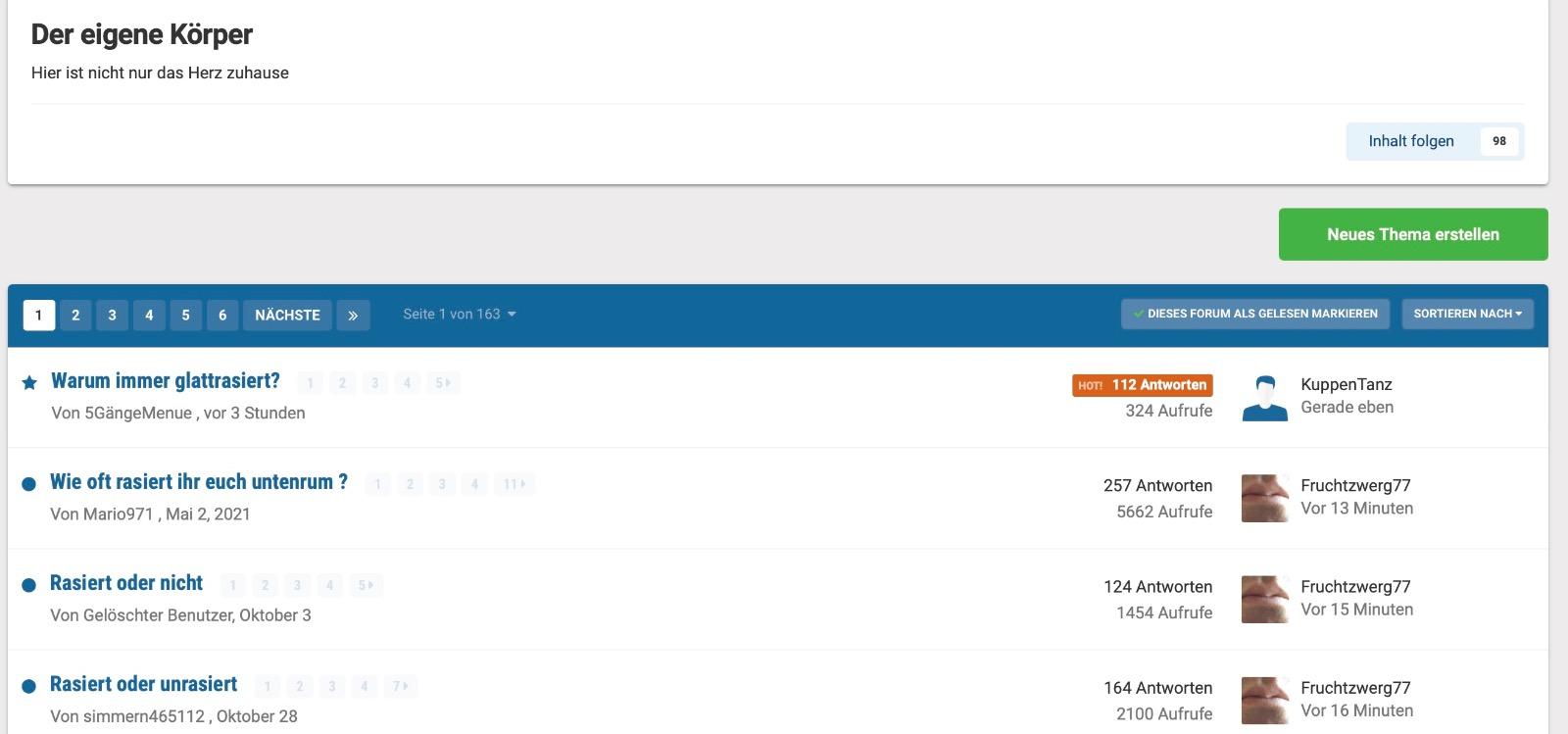Screen dimensions: 1568x734
Task: Click unread dot icon beside 'Rasiert oder nicht'
Action: pos(29,585)
